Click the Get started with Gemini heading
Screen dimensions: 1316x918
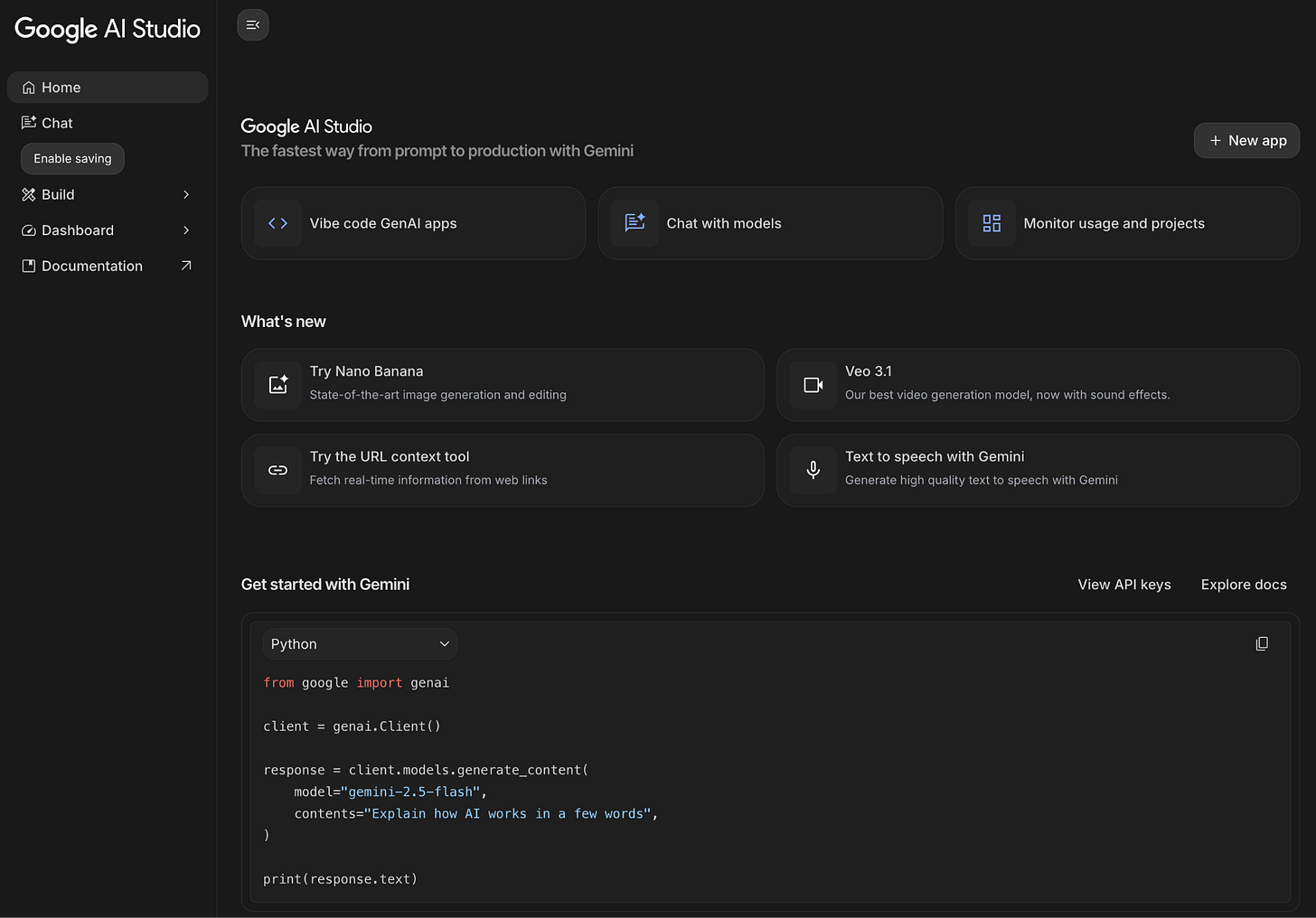point(325,585)
